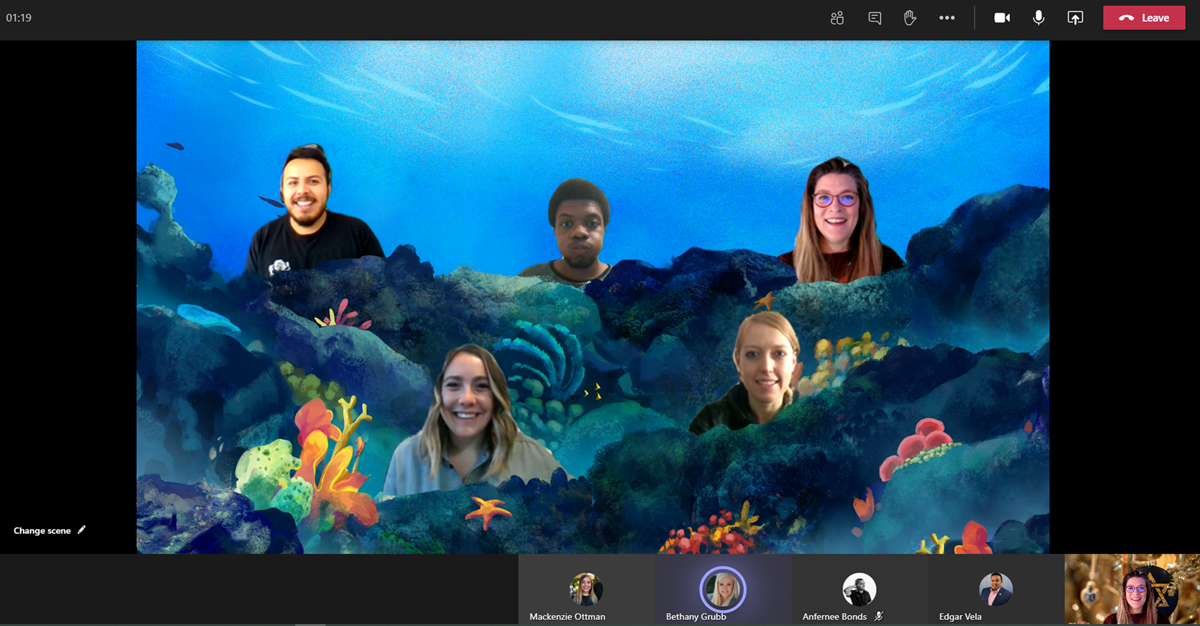Raise your hand in the meeting
This screenshot has height=626, width=1200.
pos(910,18)
